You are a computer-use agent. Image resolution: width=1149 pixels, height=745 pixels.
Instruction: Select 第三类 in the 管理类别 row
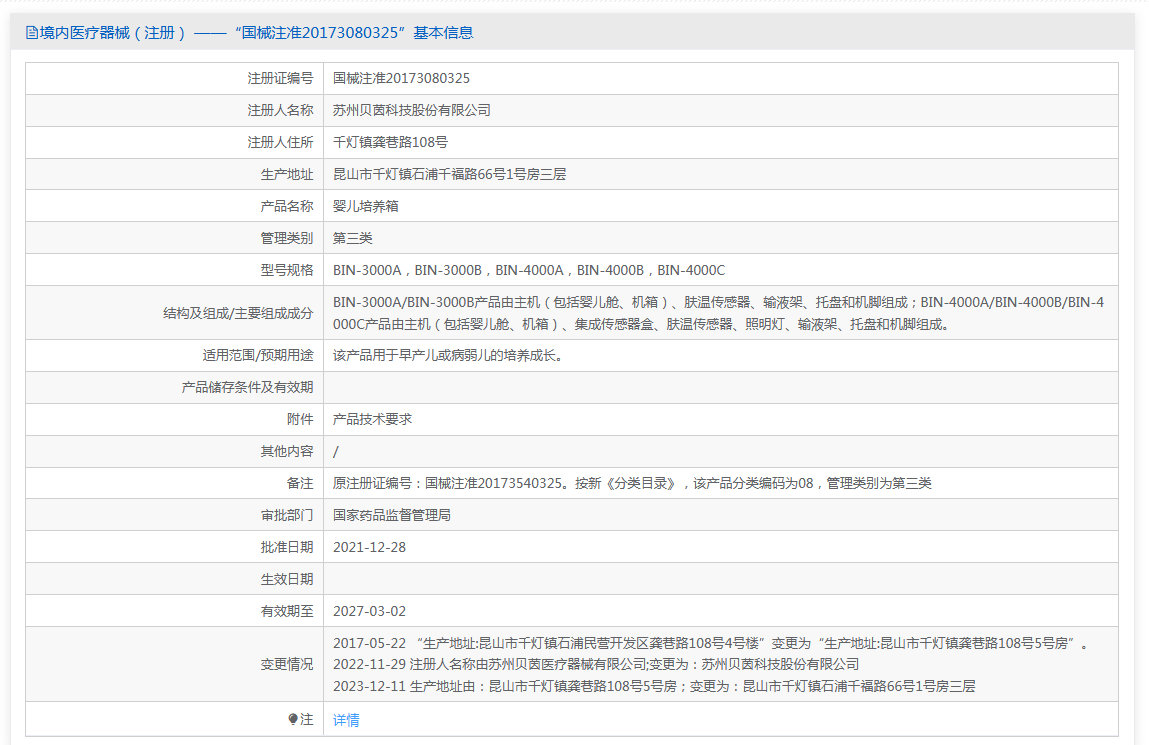[352, 238]
